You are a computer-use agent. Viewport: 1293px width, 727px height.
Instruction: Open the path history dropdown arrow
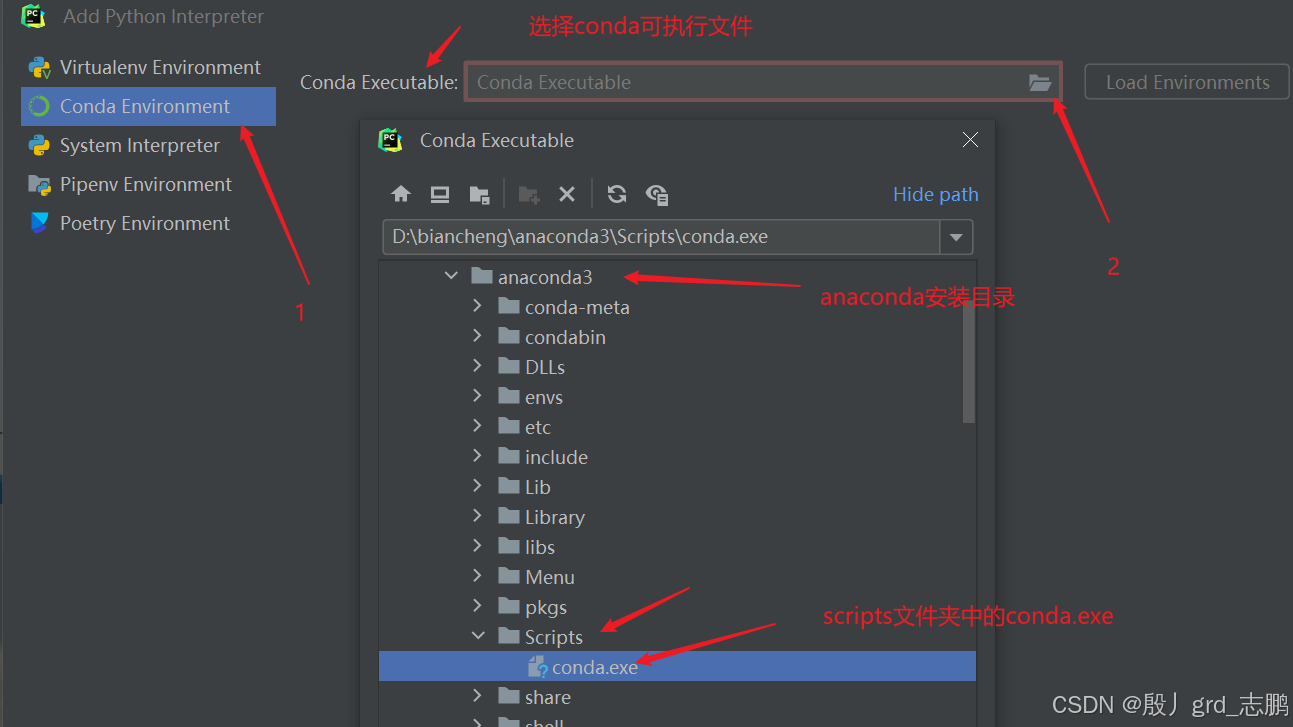pyautogui.click(x=956, y=237)
